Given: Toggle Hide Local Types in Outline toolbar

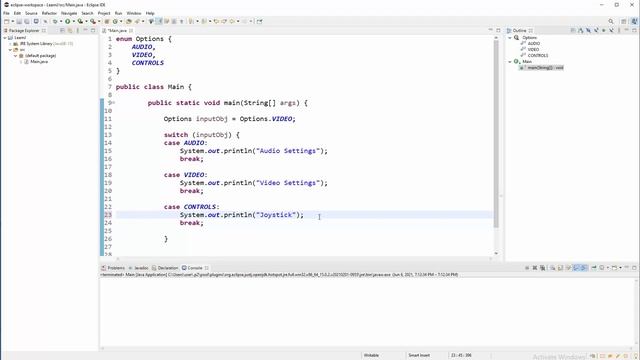Looking at the screenshot, I should pyautogui.click(x=611, y=31).
